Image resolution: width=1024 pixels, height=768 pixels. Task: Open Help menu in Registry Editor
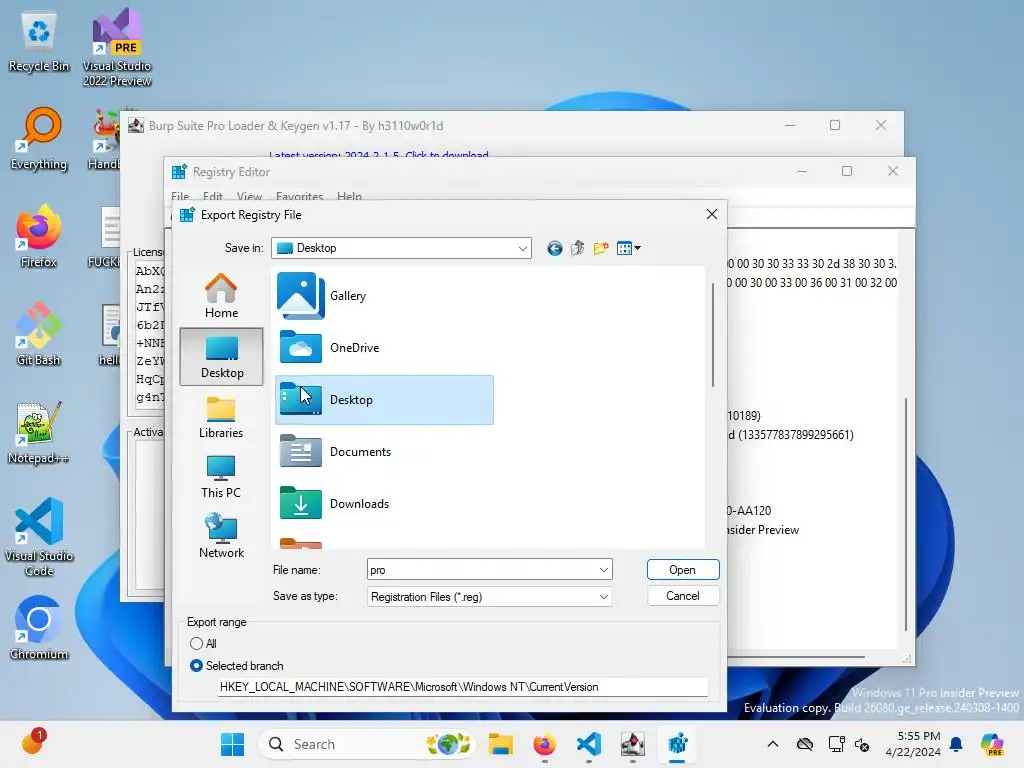click(x=349, y=196)
